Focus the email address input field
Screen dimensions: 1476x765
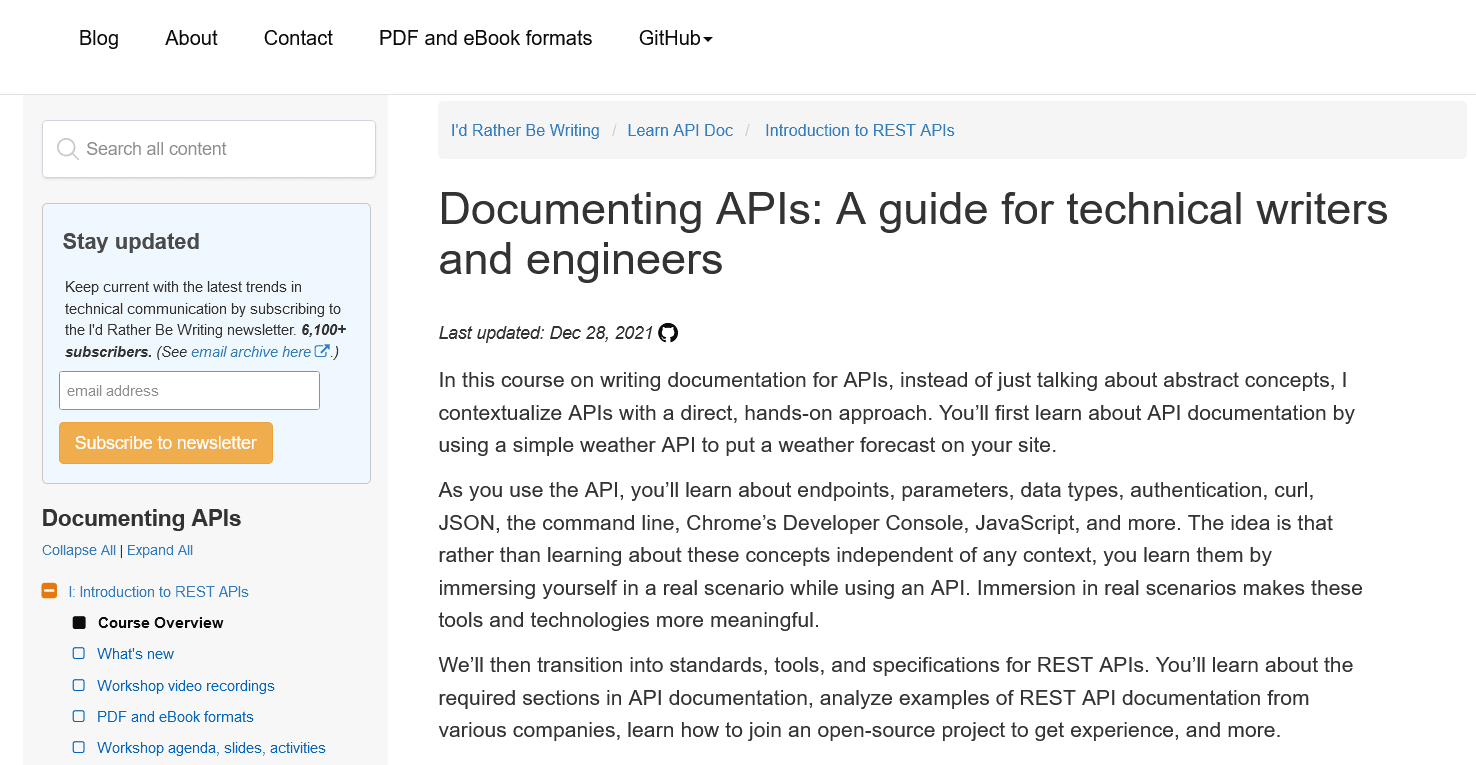(189, 391)
